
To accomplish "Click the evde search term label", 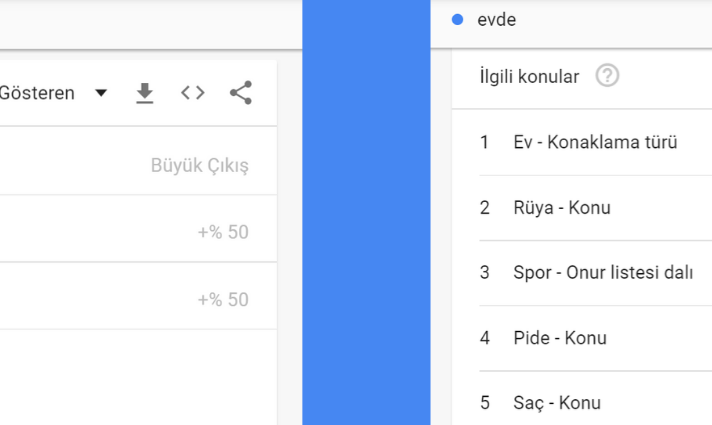I will click(x=496, y=20).
